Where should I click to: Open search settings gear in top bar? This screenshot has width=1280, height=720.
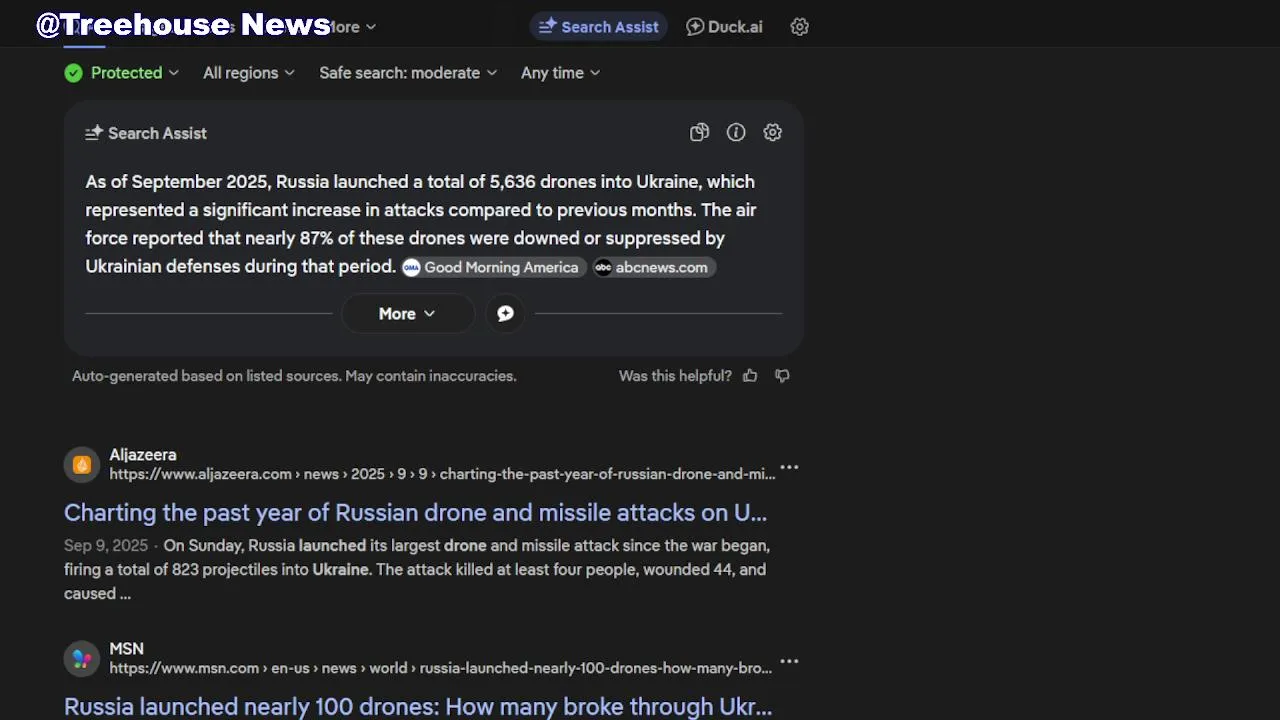[800, 27]
